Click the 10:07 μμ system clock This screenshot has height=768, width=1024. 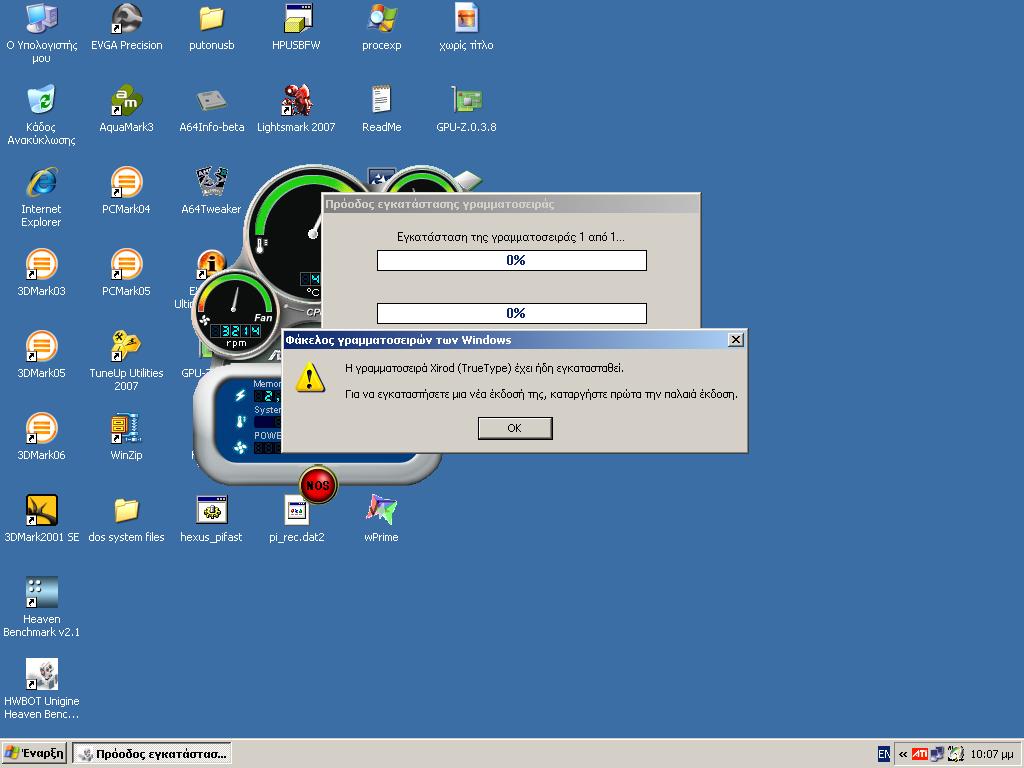[x=991, y=754]
